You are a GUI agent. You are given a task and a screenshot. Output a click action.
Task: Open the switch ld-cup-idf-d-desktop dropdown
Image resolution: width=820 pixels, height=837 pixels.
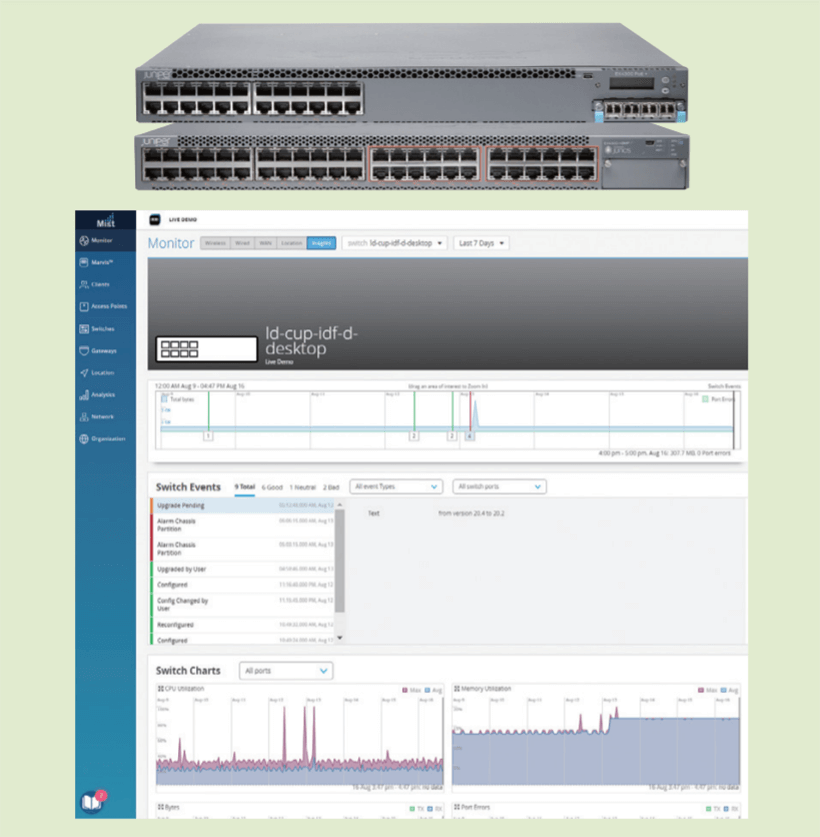tap(394, 243)
